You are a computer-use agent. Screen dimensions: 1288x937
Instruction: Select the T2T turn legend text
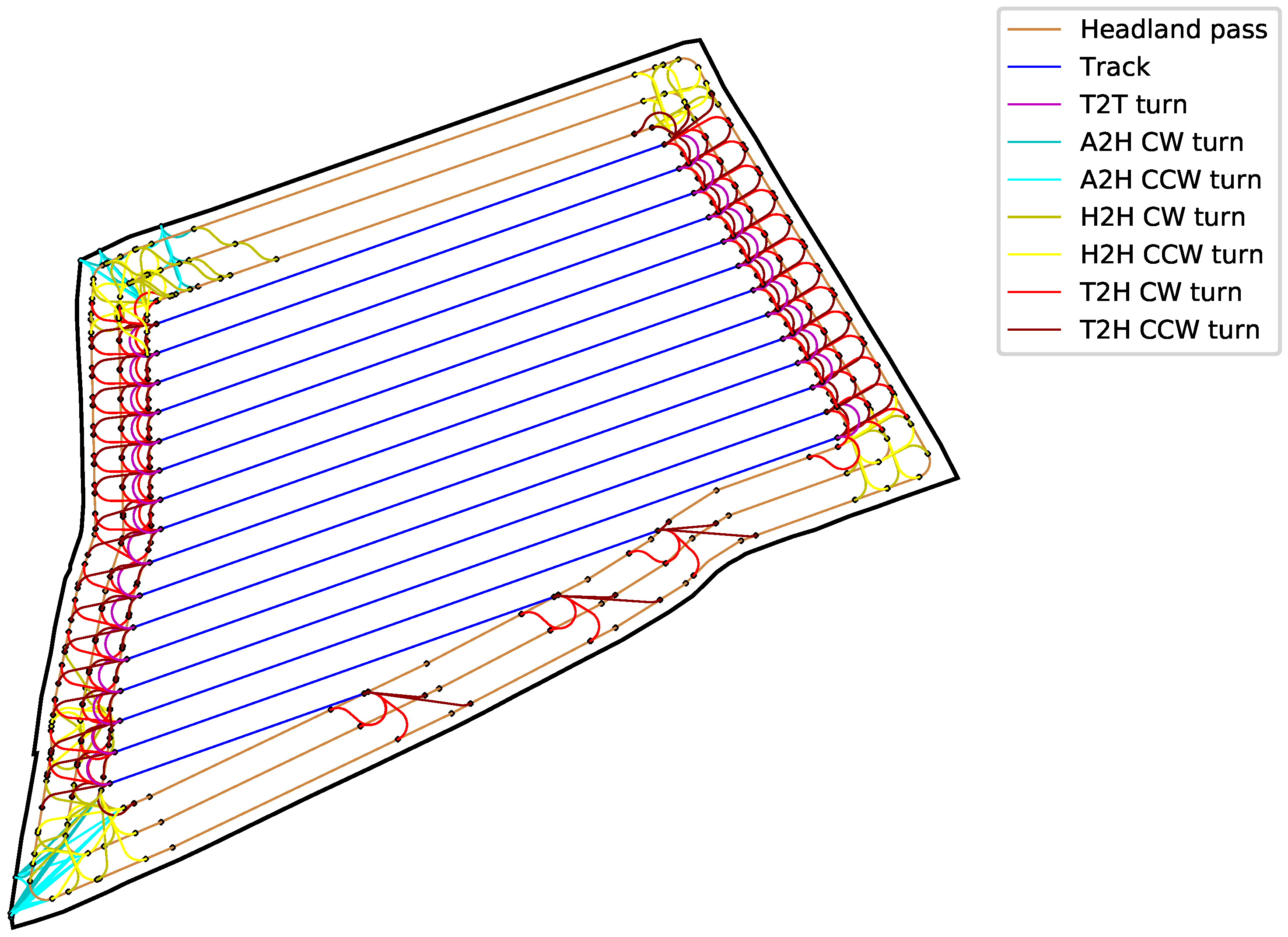pos(1133,105)
